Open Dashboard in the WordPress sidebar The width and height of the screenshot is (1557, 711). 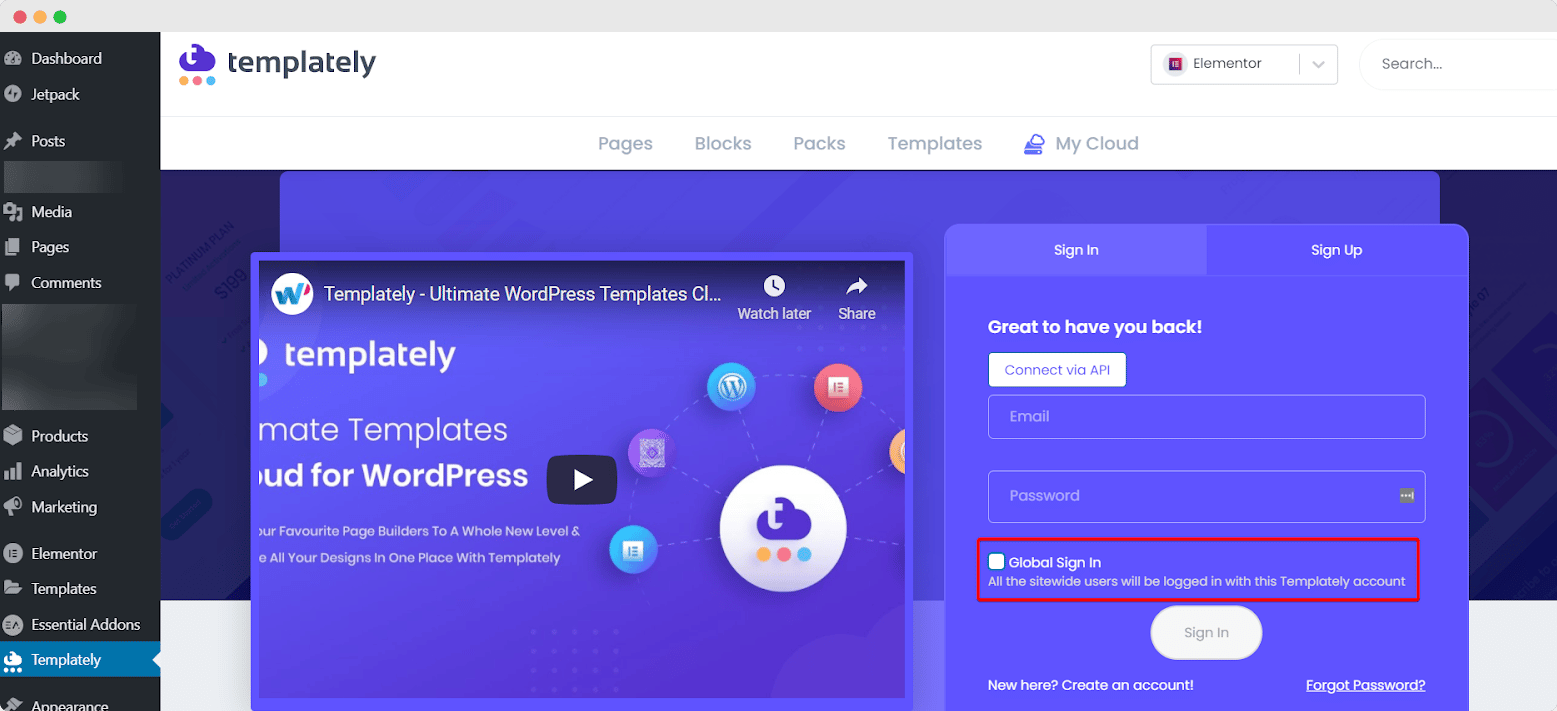click(66, 58)
